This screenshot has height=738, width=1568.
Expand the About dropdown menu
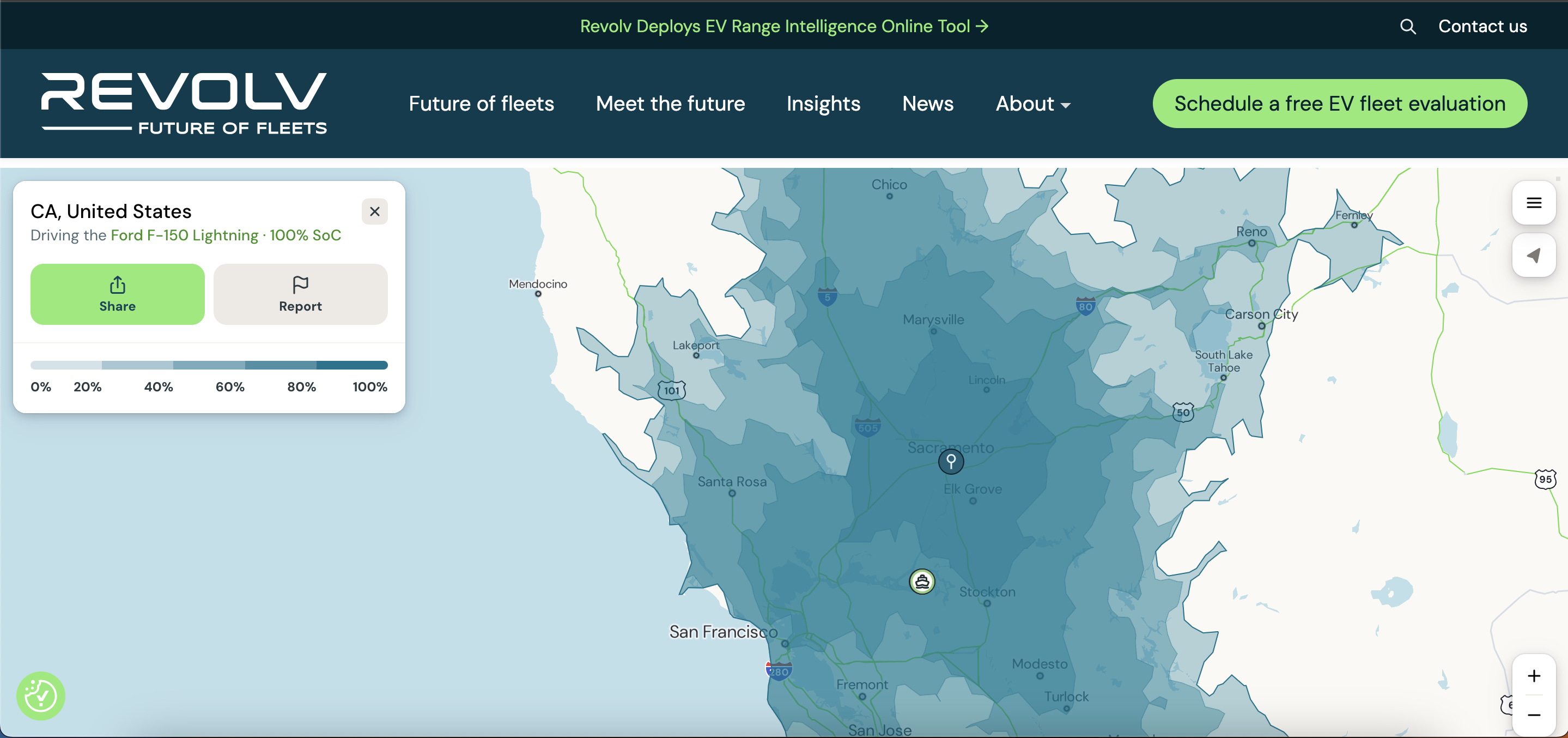[1032, 104]
